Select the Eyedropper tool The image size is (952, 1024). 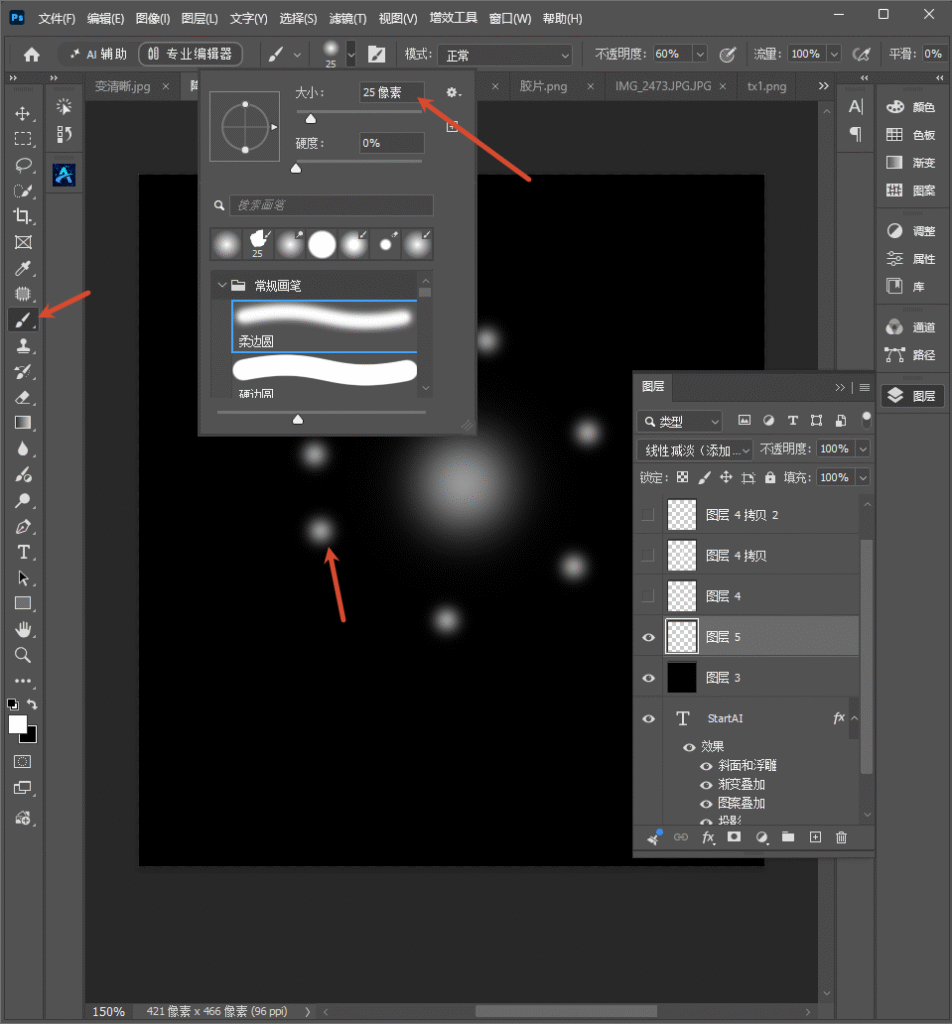point(23,268)
